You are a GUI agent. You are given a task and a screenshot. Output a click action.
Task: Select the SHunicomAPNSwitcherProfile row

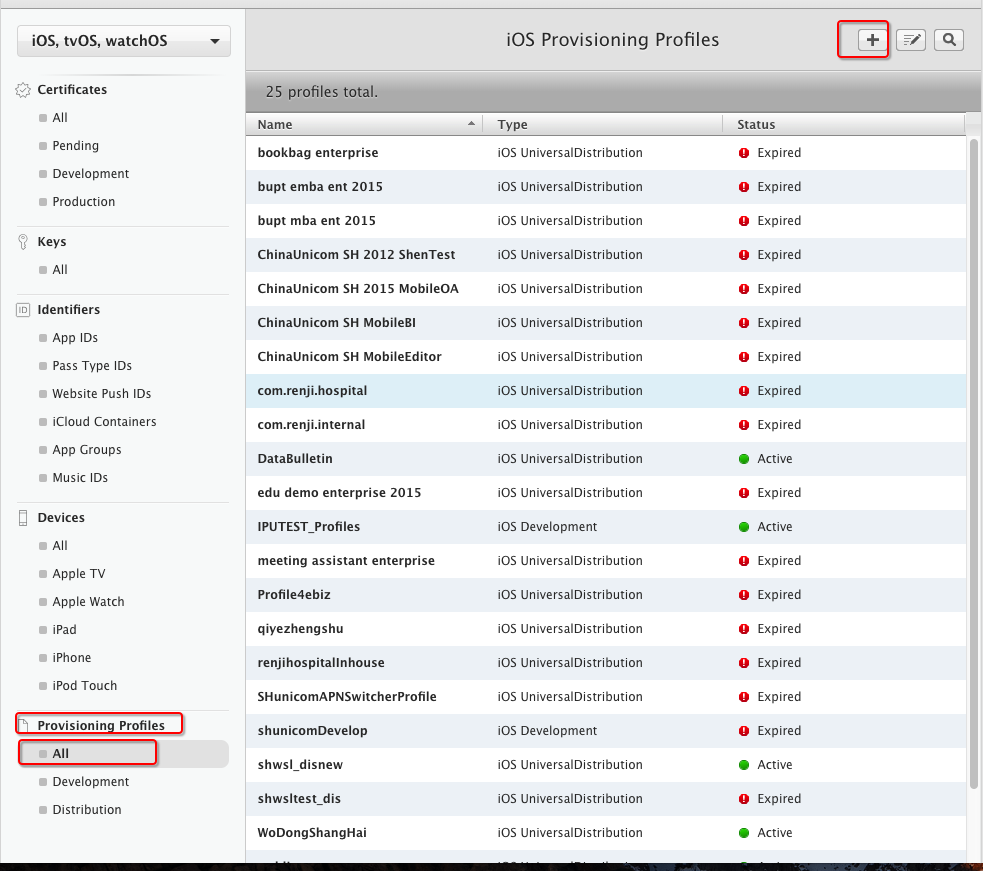606,697
